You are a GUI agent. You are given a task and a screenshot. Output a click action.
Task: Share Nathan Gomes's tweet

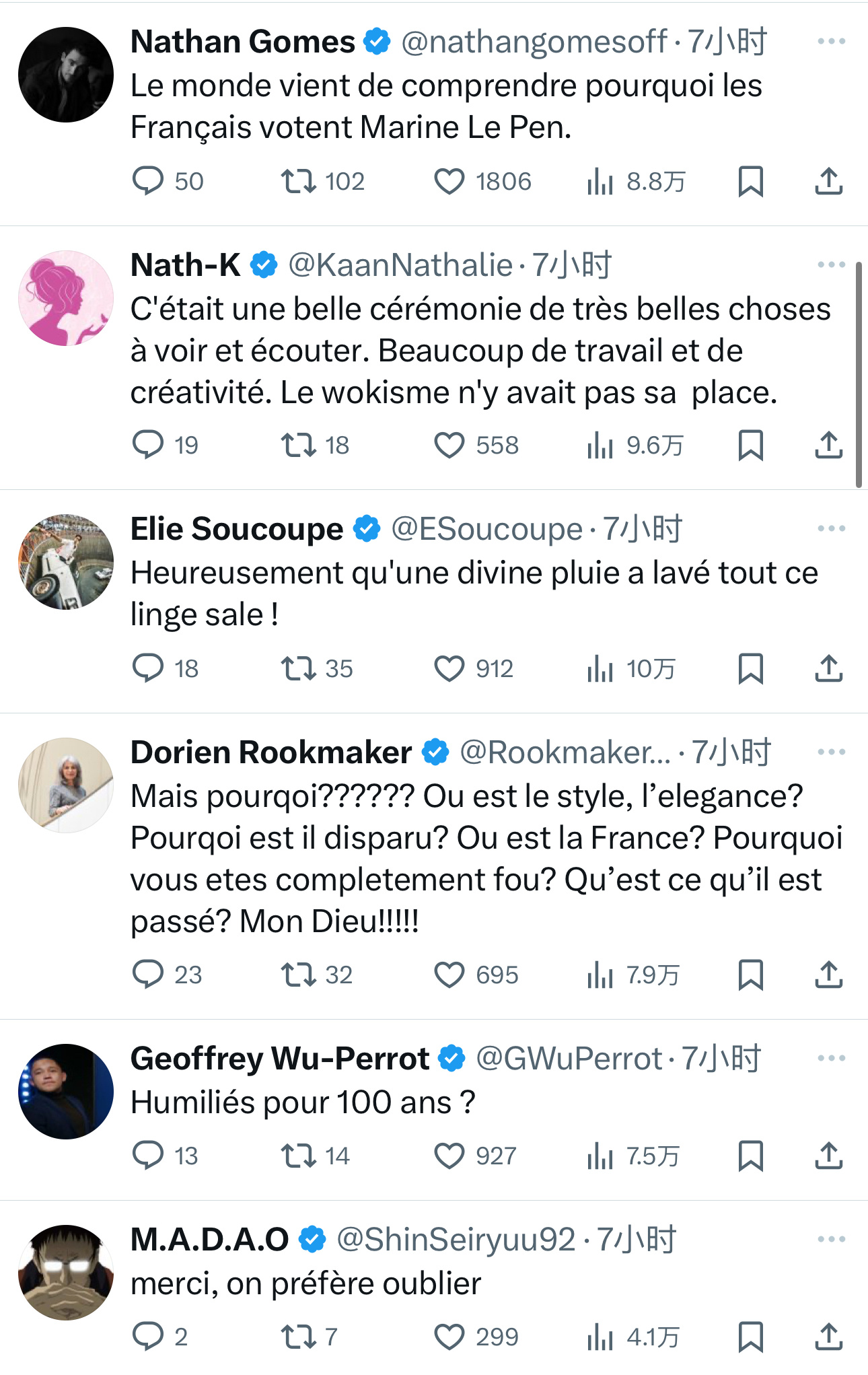[x=828, y=181]
